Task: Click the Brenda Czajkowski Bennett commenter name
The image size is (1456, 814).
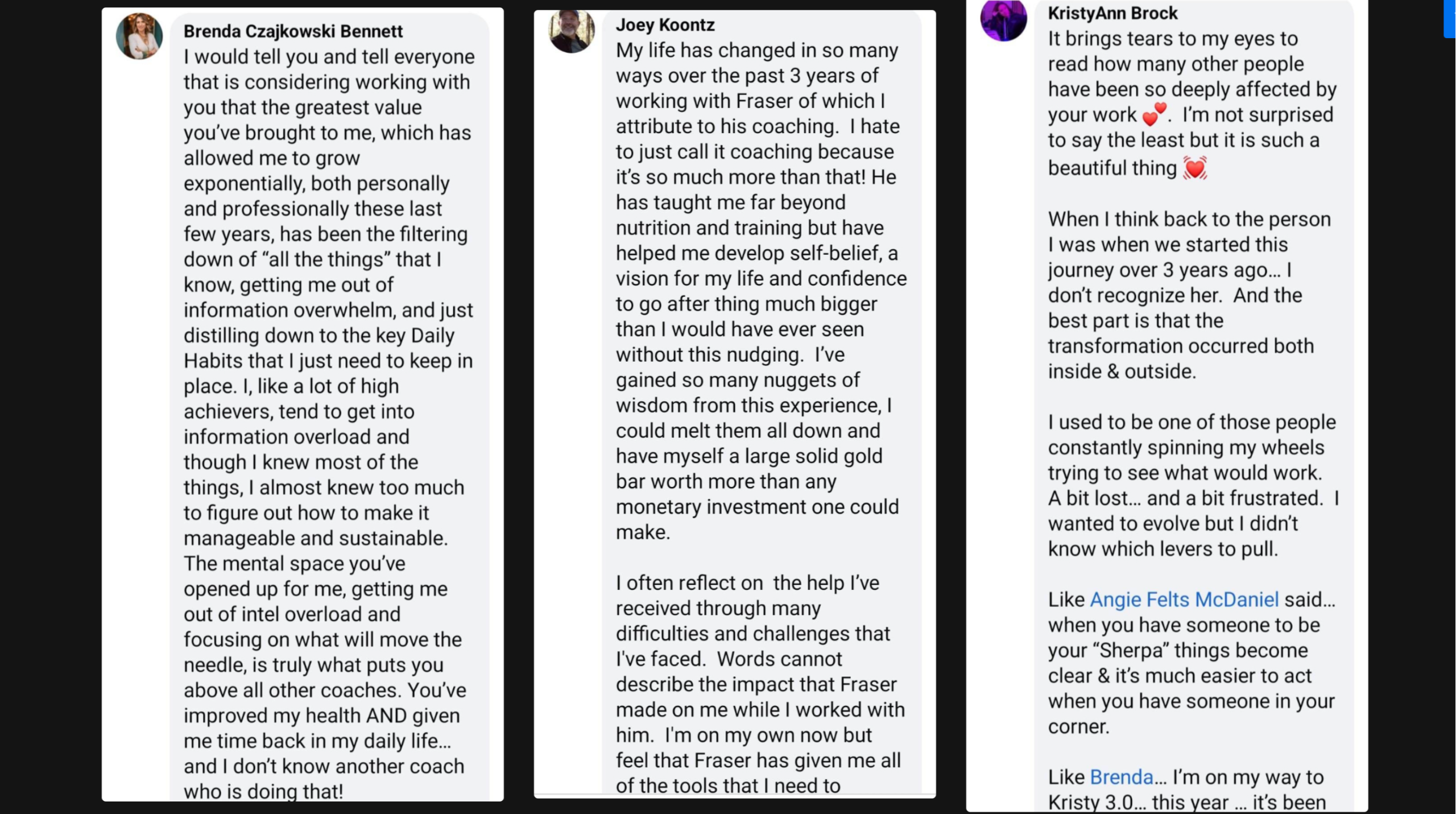Action: click(293, 31)
